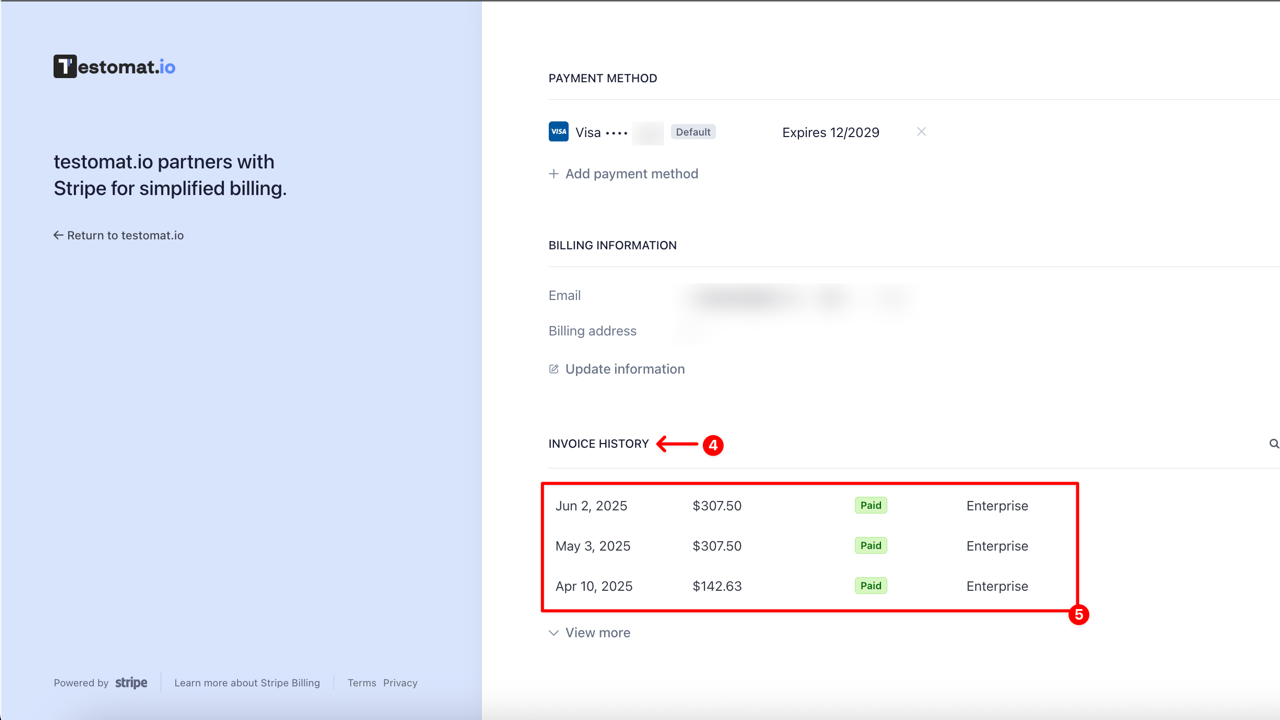The width and height of the screenshot is (1280, 720).
Task: Click the back arrow before Return to testomat.io
Action: pyautogui.click(x=57, y=234)
